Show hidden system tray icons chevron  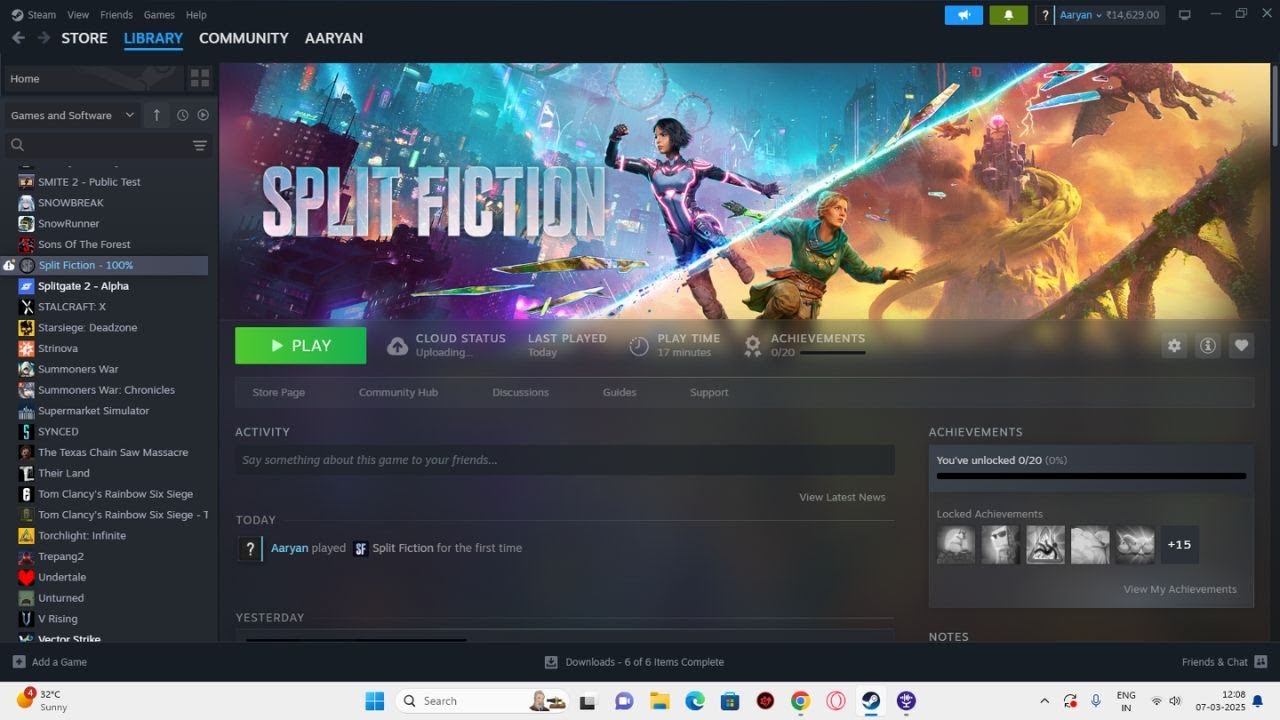click(x=1044, y=701)
